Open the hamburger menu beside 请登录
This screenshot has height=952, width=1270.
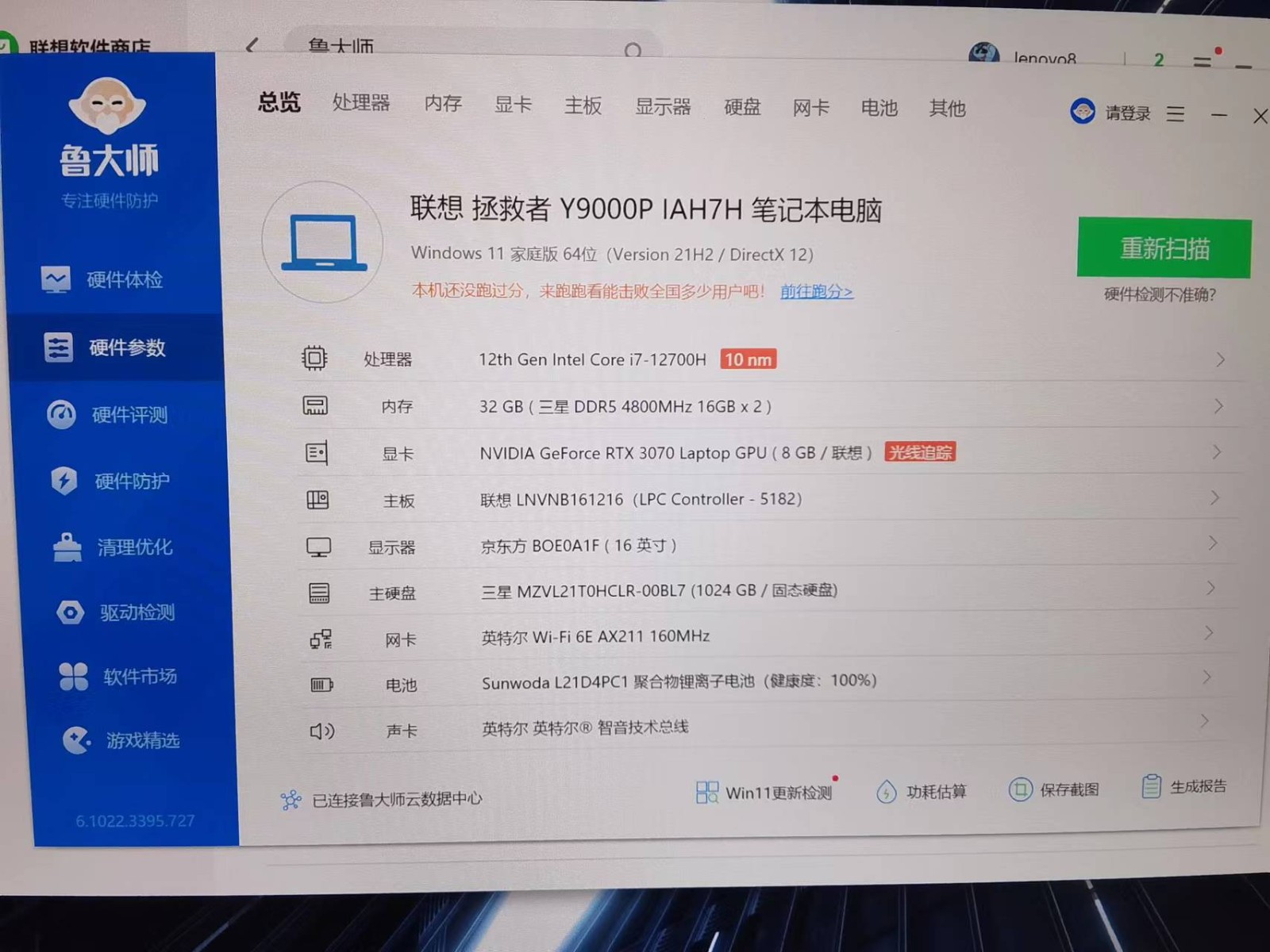coord(1176,114)
